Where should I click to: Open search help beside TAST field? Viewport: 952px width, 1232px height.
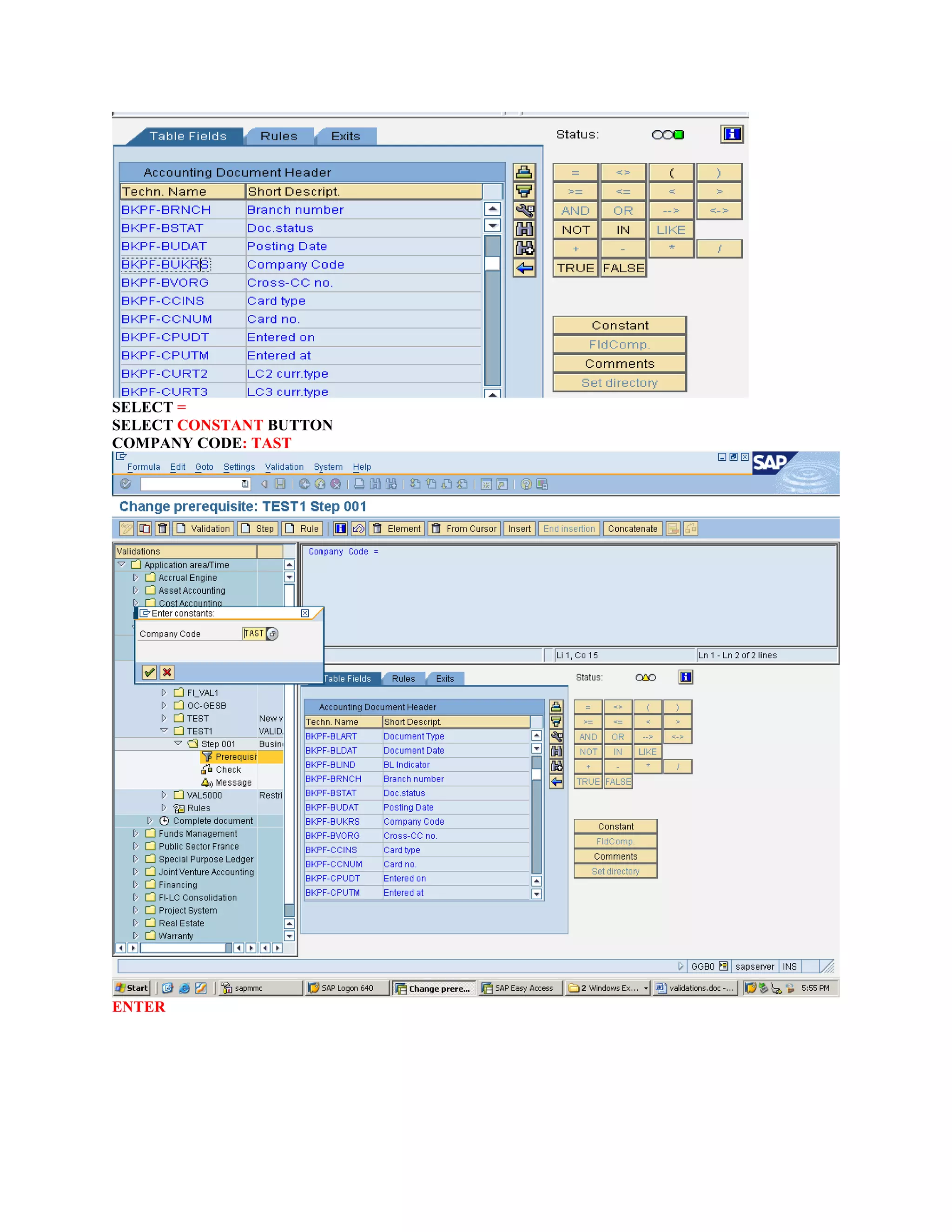272,634
